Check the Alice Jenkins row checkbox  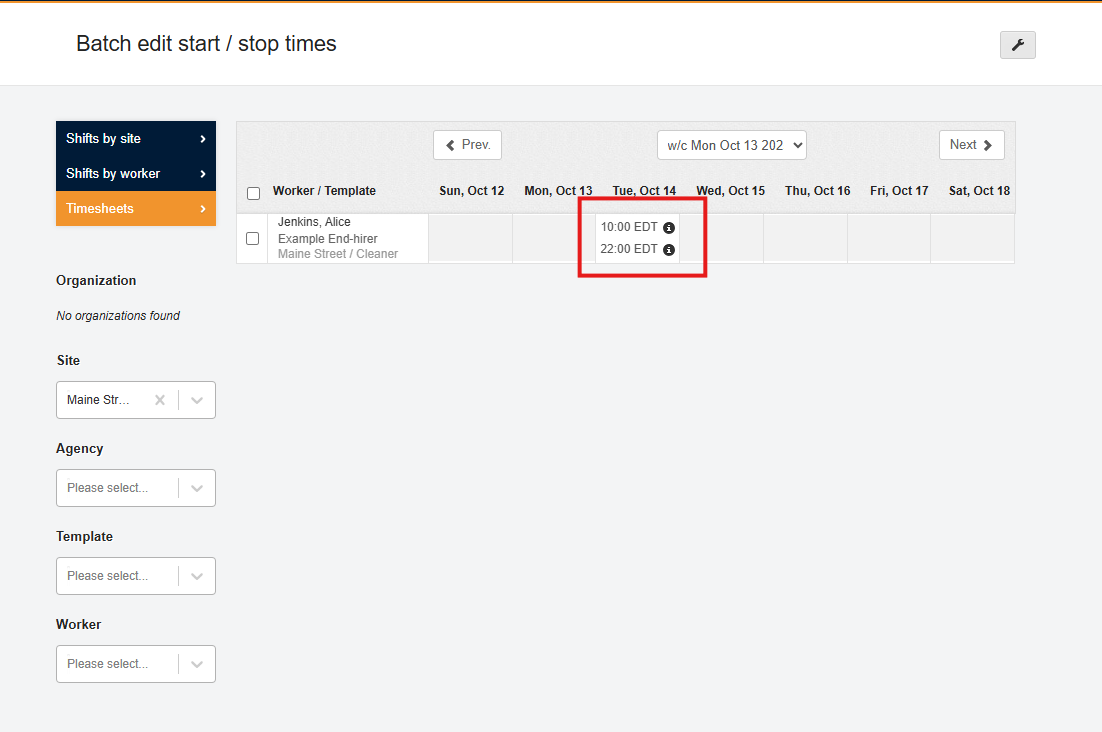(253, 238)
